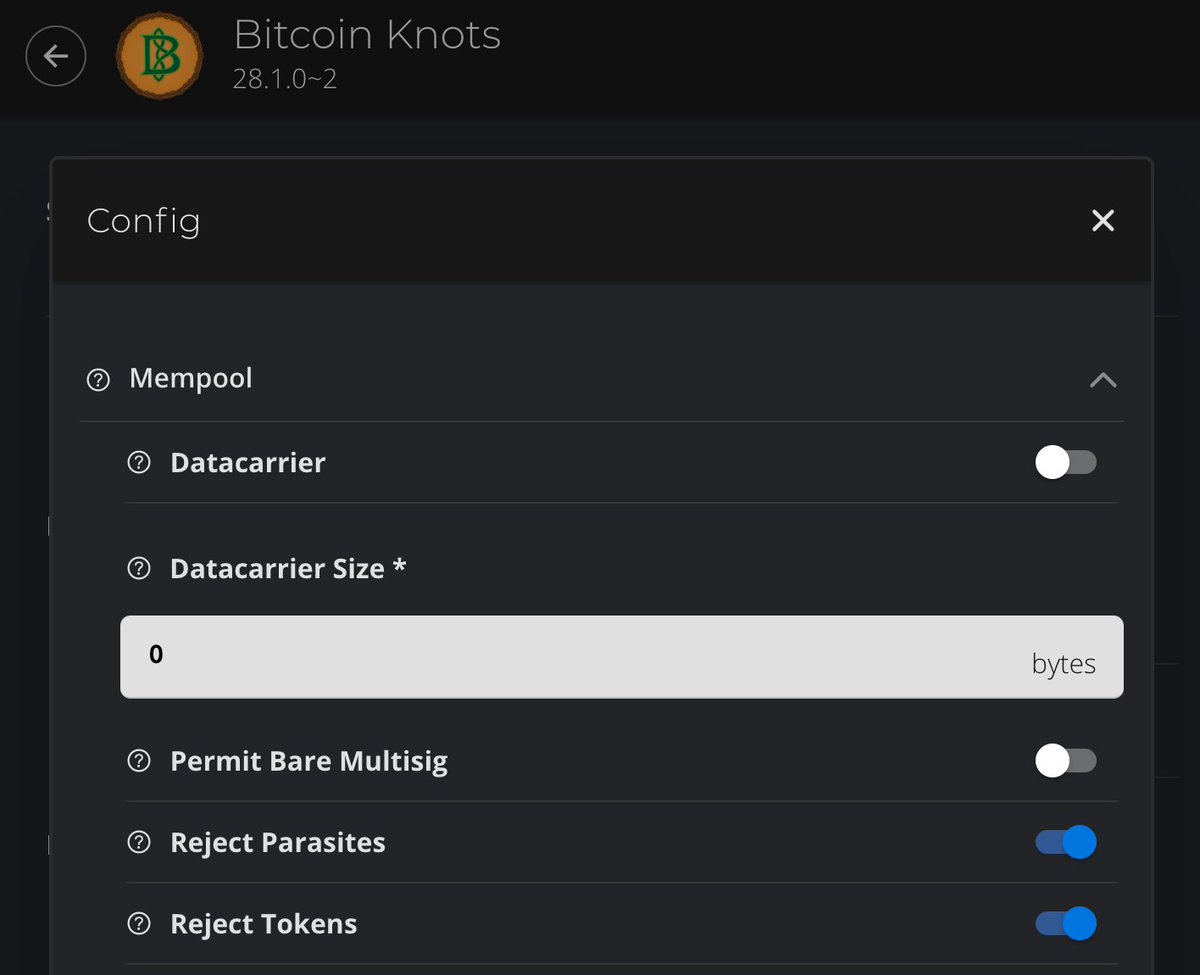The image size is (1200, 975).
Task: Focus the Datacarrier Size bytes field
Action: click(622, 657)
